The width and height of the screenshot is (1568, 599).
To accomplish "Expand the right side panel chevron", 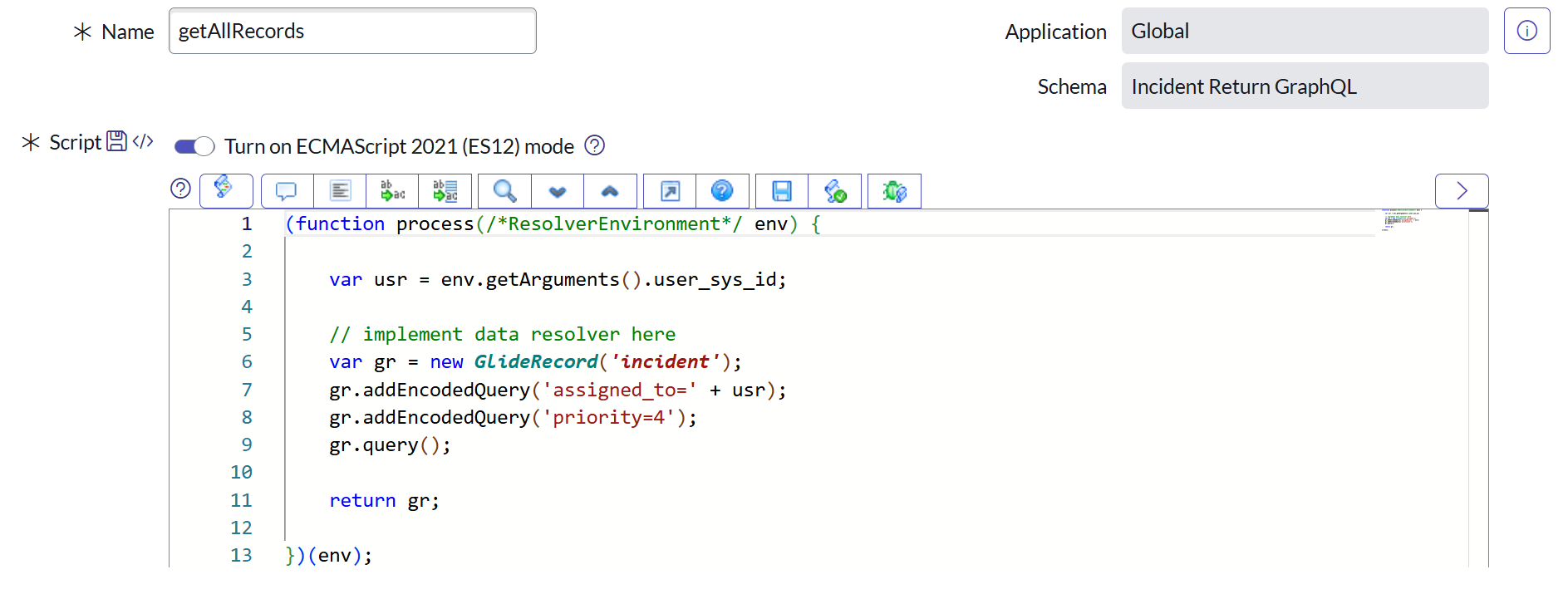I will pyautogui.click(x=1462, y=191).
